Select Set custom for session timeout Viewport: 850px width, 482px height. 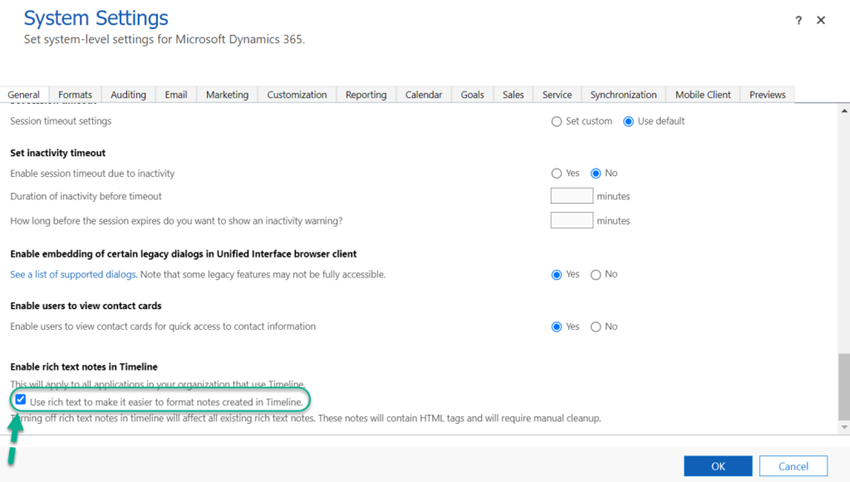coord(556,121)
